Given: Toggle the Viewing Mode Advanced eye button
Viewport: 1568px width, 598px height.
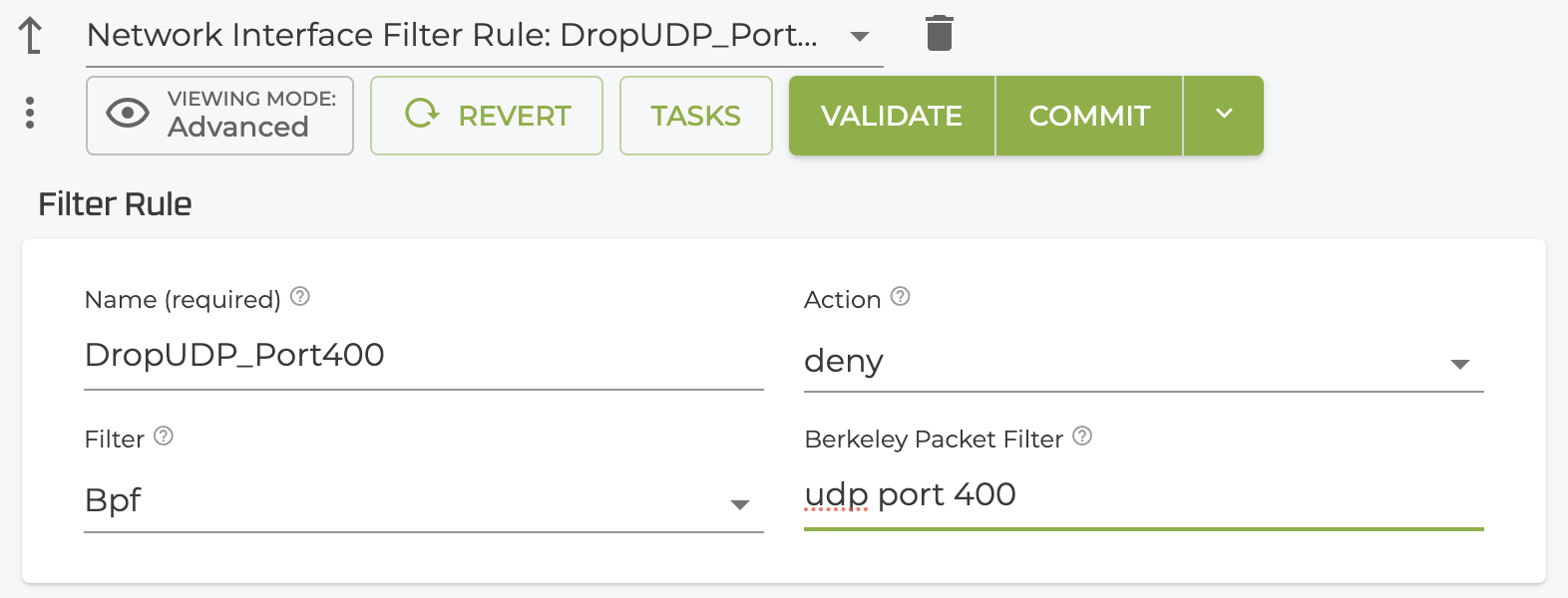Looking at the screenshot, I should tap(219, 116).
